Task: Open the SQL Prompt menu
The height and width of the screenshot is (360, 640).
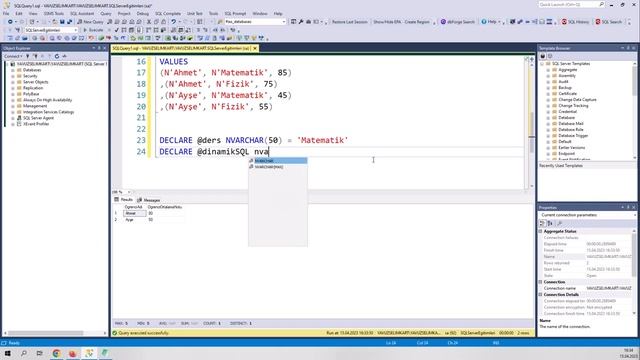Action: pos(235,13)
